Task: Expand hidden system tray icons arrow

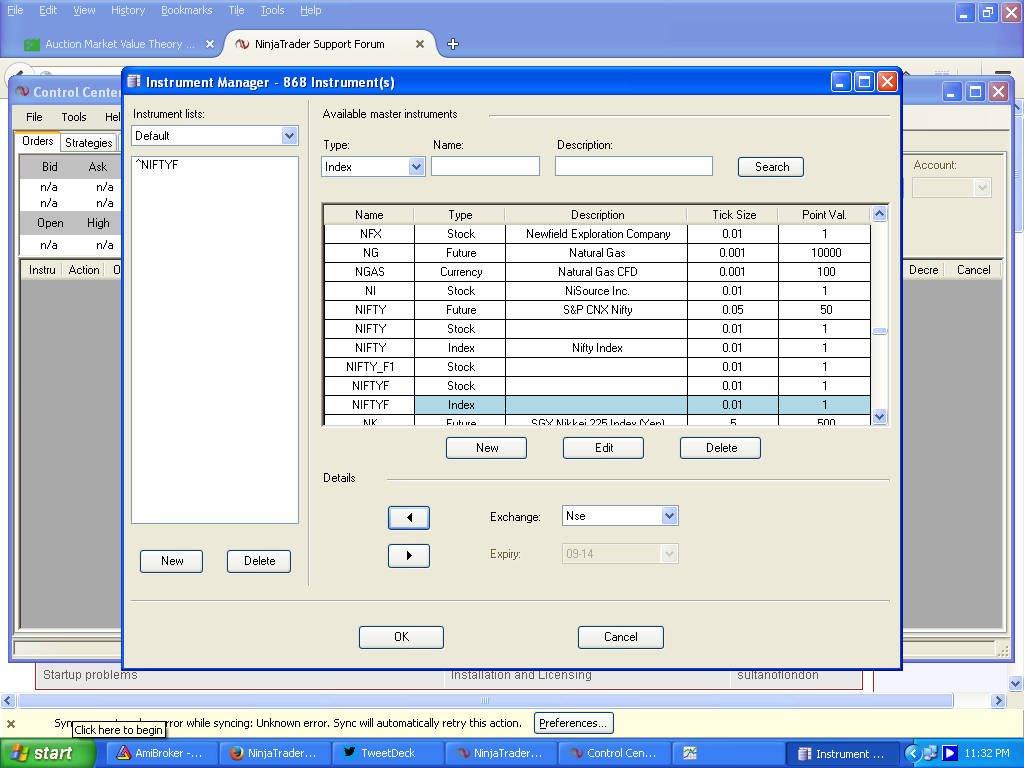Action: click(912, 753)
